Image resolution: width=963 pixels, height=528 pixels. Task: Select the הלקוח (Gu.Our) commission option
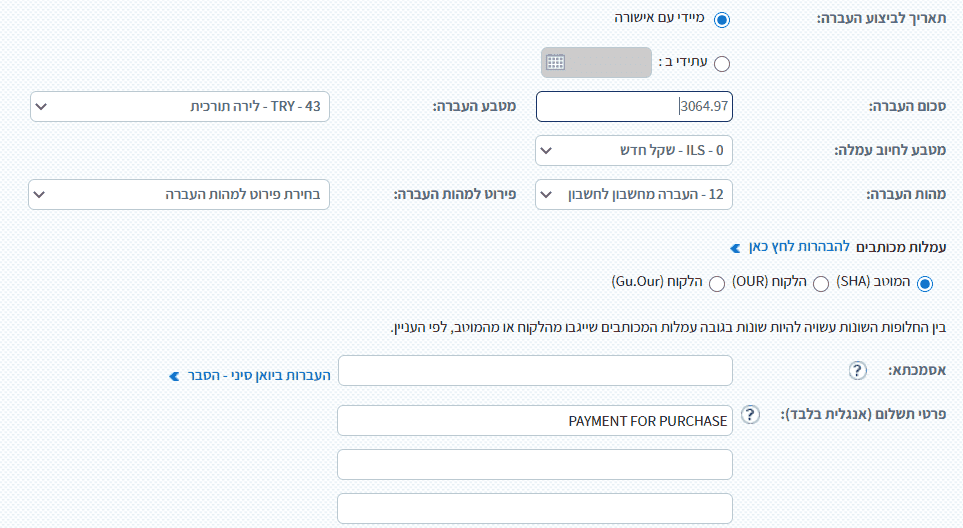[x=716, y=284]
